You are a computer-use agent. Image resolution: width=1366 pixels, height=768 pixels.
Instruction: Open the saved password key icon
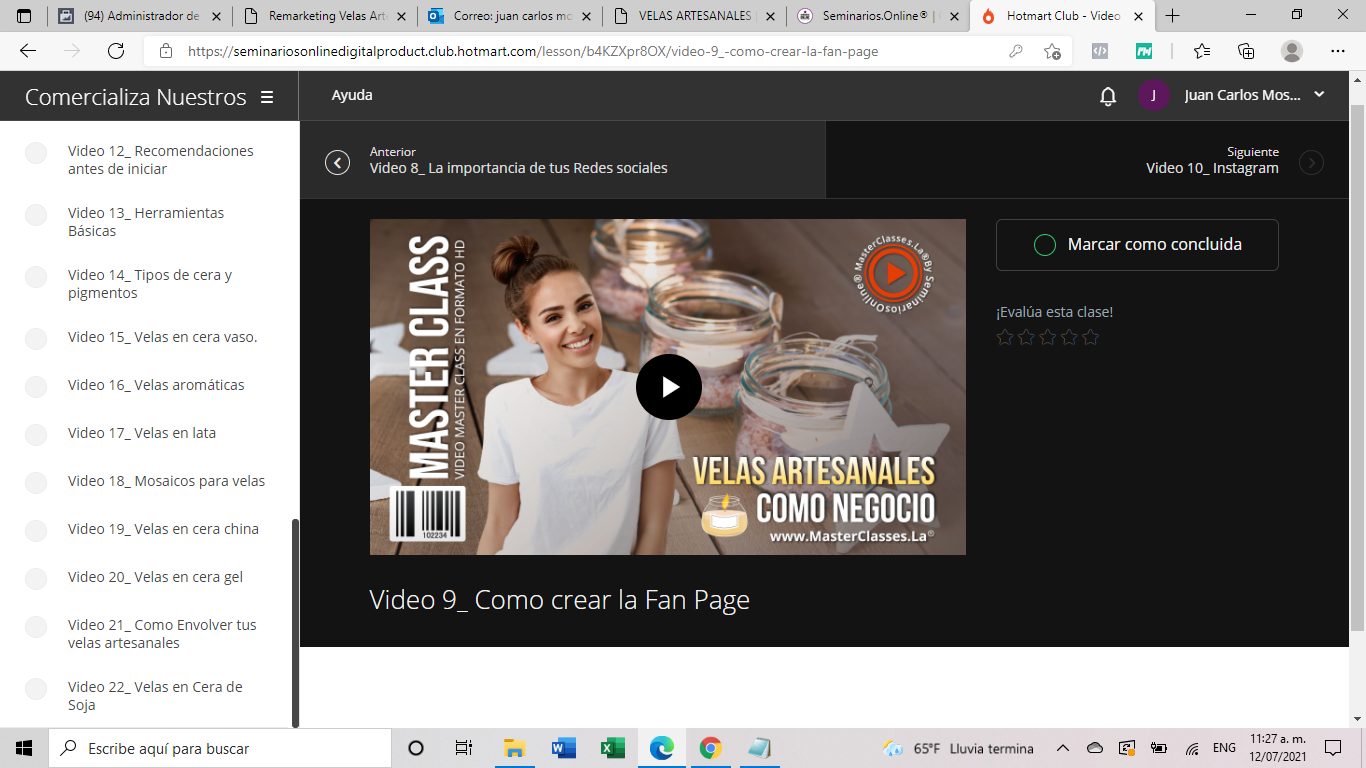[x=1016, y=51]
